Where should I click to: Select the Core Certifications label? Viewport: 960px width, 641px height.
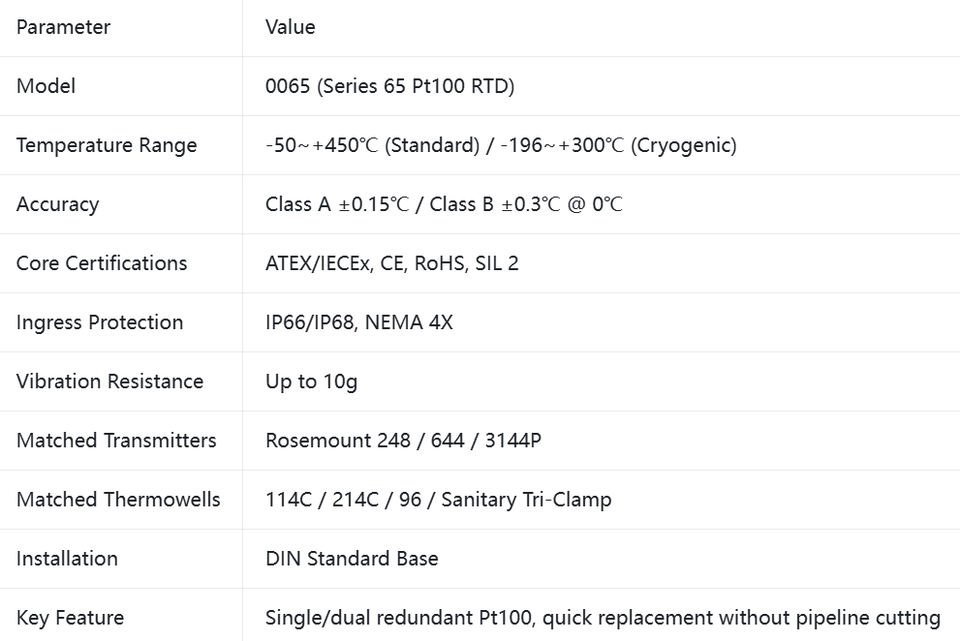(102, 263)
